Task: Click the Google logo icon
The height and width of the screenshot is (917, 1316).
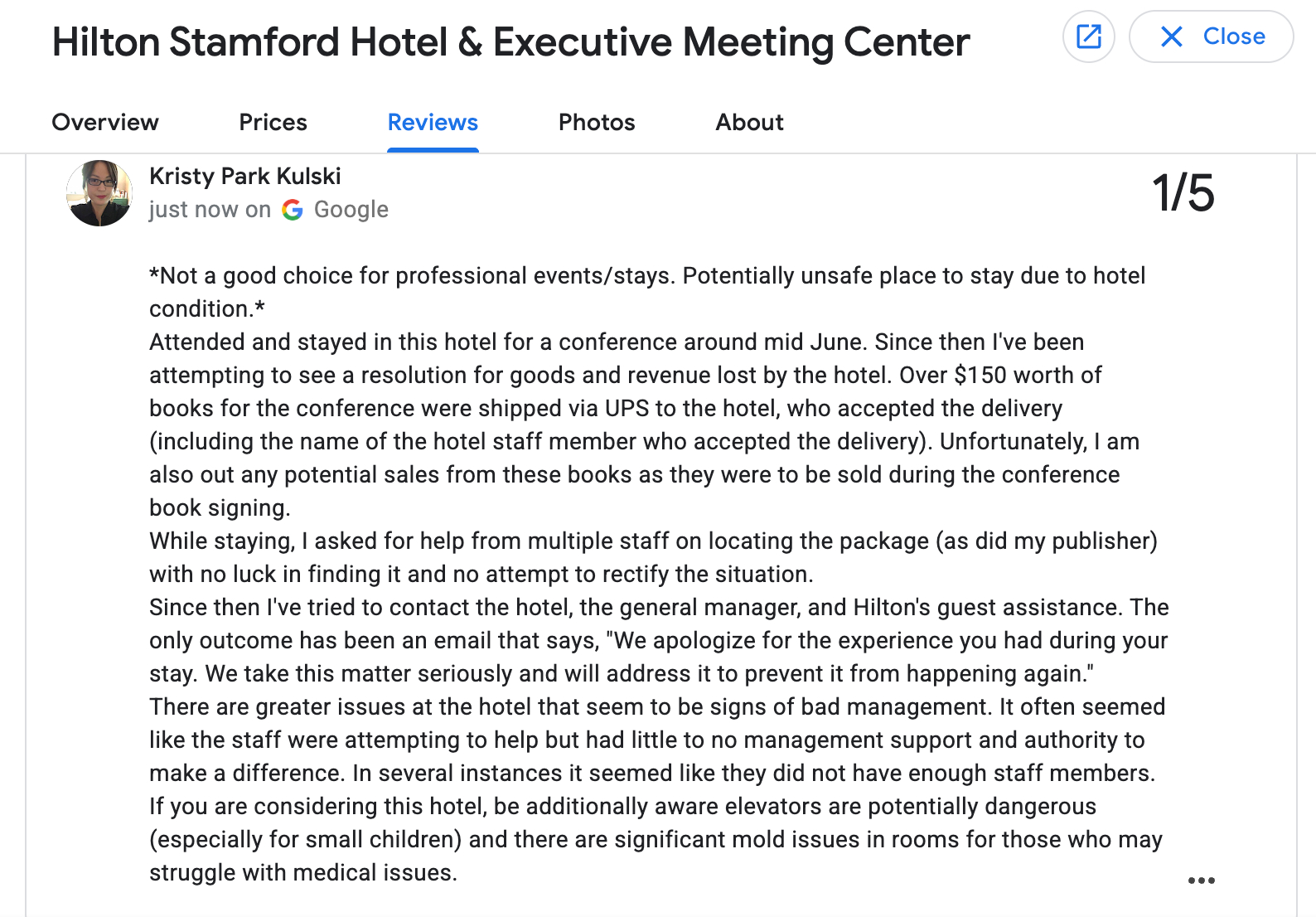Action: [x=293, y=210]
